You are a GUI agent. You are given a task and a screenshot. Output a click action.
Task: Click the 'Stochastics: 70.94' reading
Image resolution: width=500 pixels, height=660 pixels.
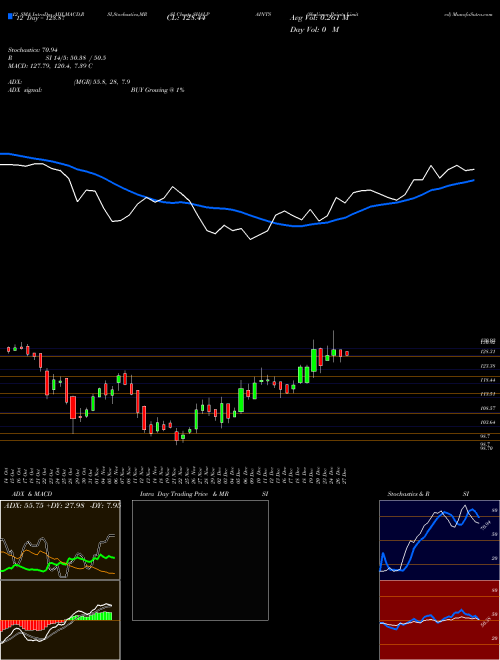coord(31,50)
